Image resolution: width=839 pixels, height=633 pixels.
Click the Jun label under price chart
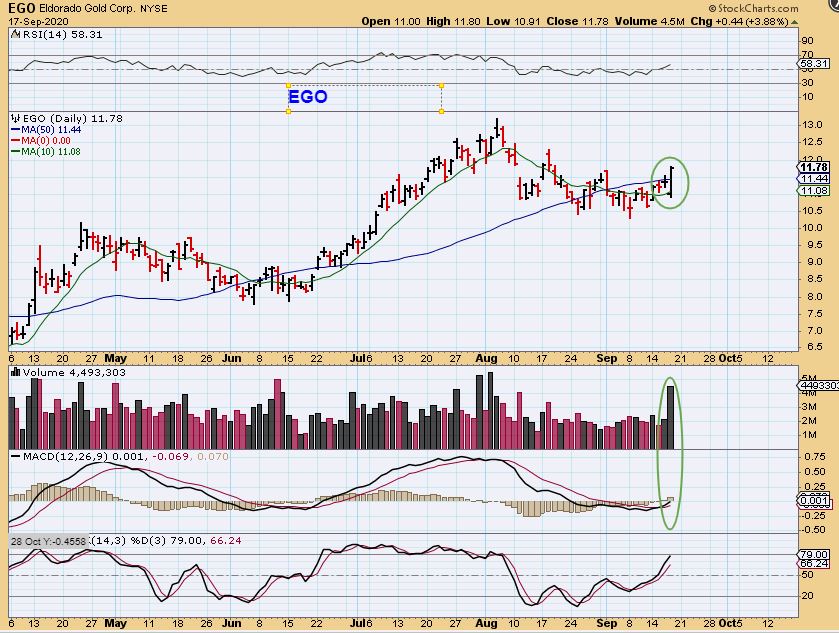click(232, 359)
